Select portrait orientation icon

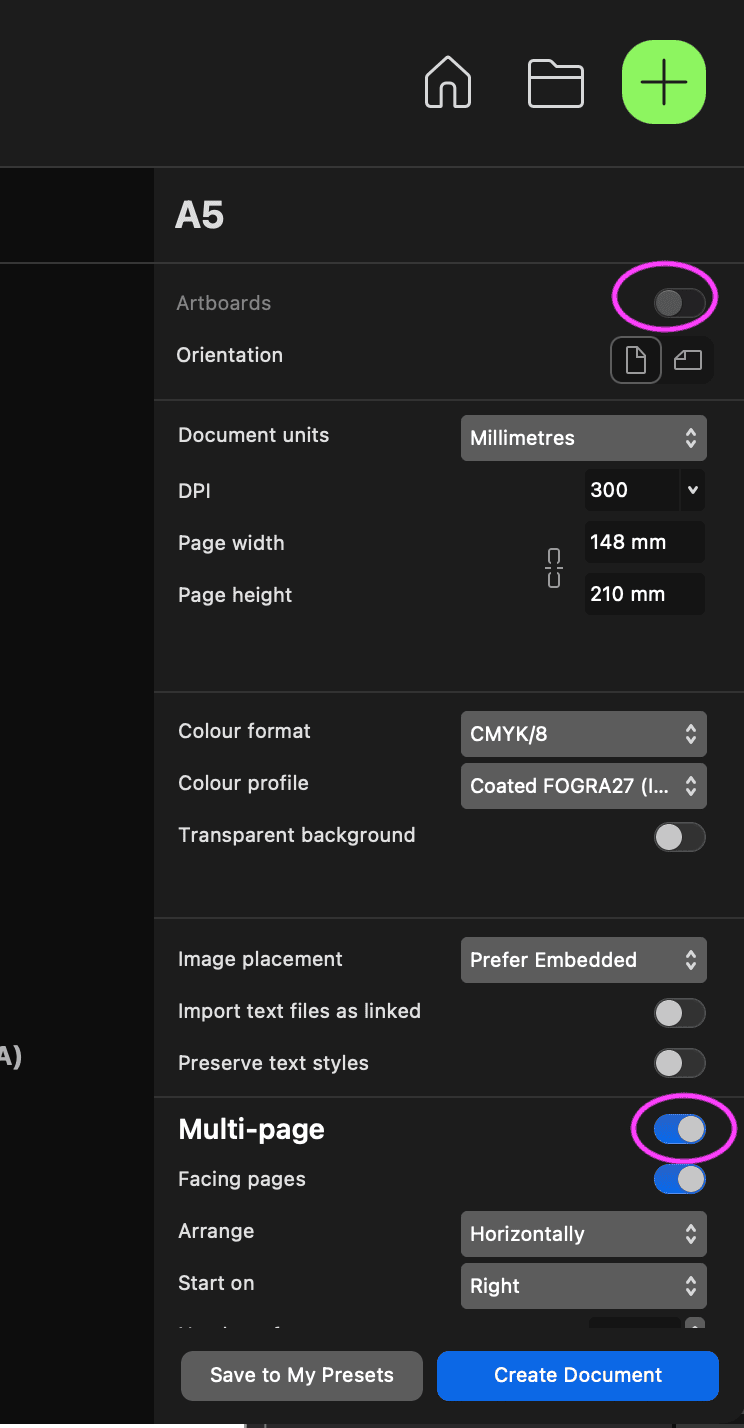pos(636,360)
